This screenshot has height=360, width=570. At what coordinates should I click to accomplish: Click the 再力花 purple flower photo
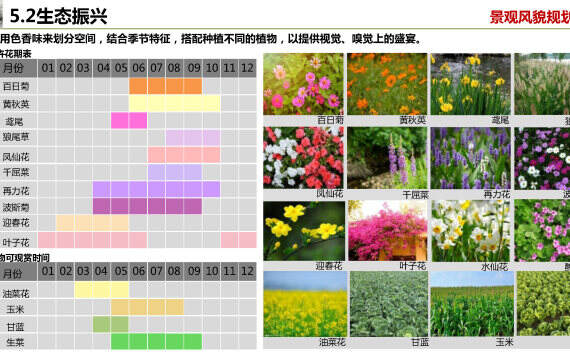tap(471, 158)
